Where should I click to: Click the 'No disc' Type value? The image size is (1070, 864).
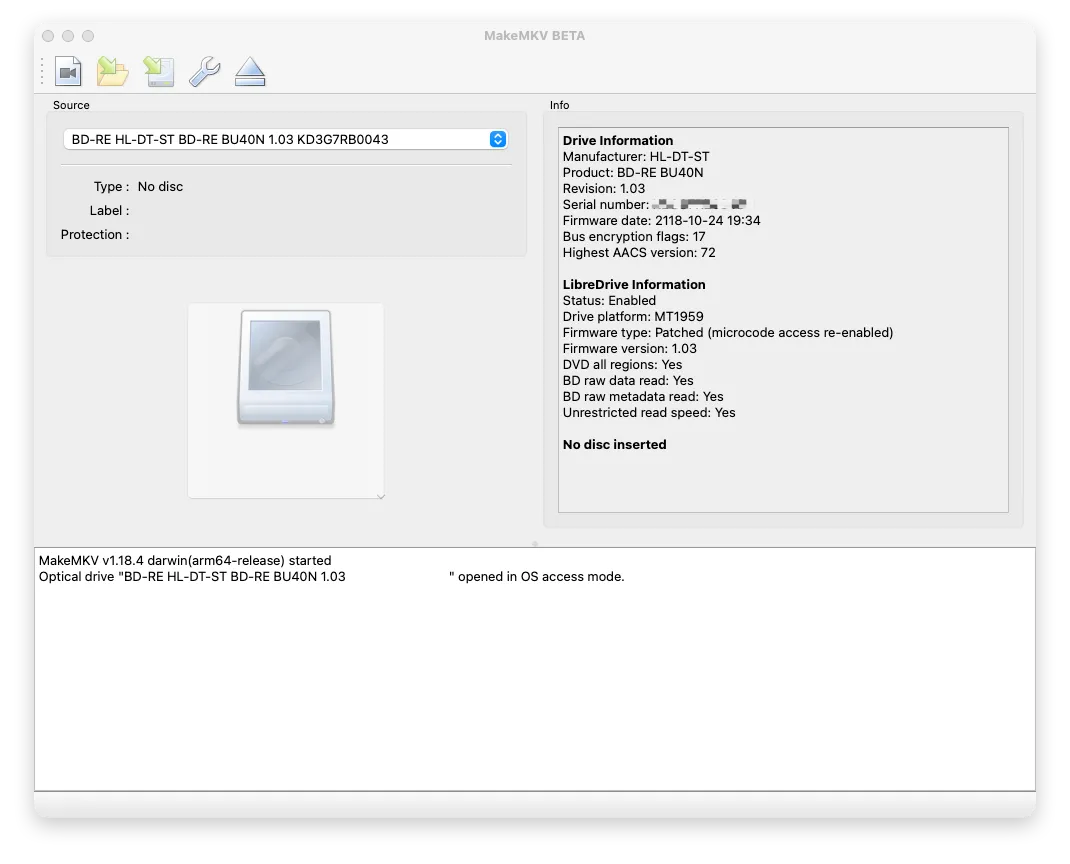point(160,187)
